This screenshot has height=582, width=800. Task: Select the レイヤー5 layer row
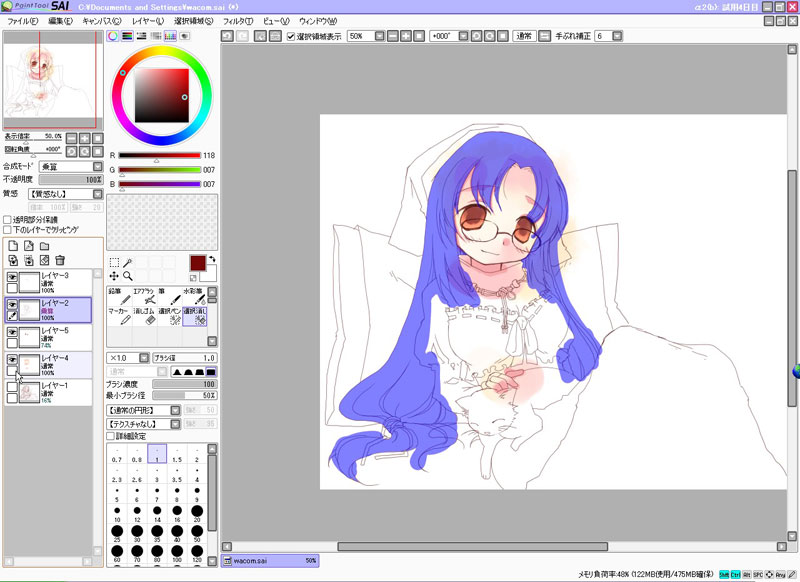[x=48, y=337]
